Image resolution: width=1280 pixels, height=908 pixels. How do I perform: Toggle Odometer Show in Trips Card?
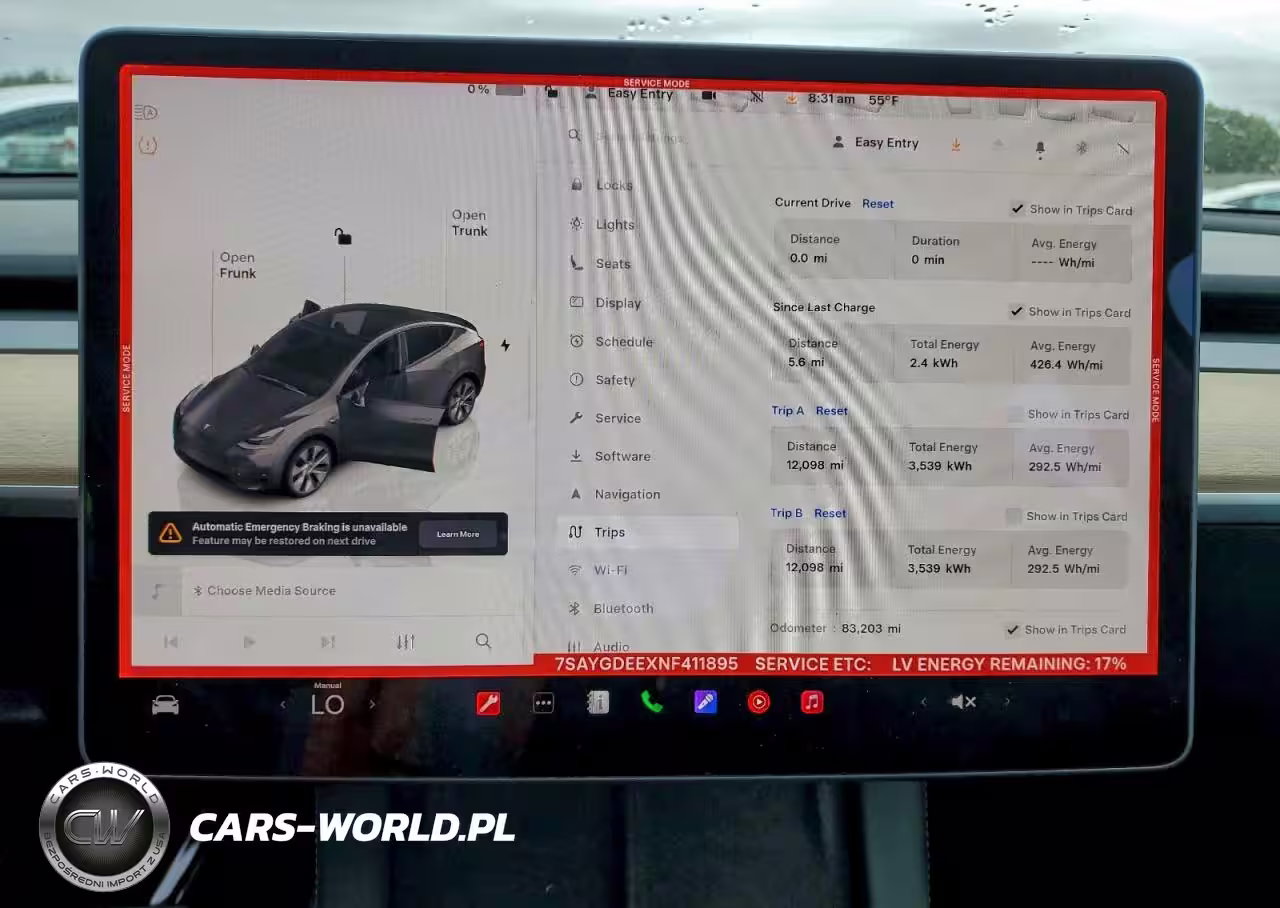tap(1013, 629)
